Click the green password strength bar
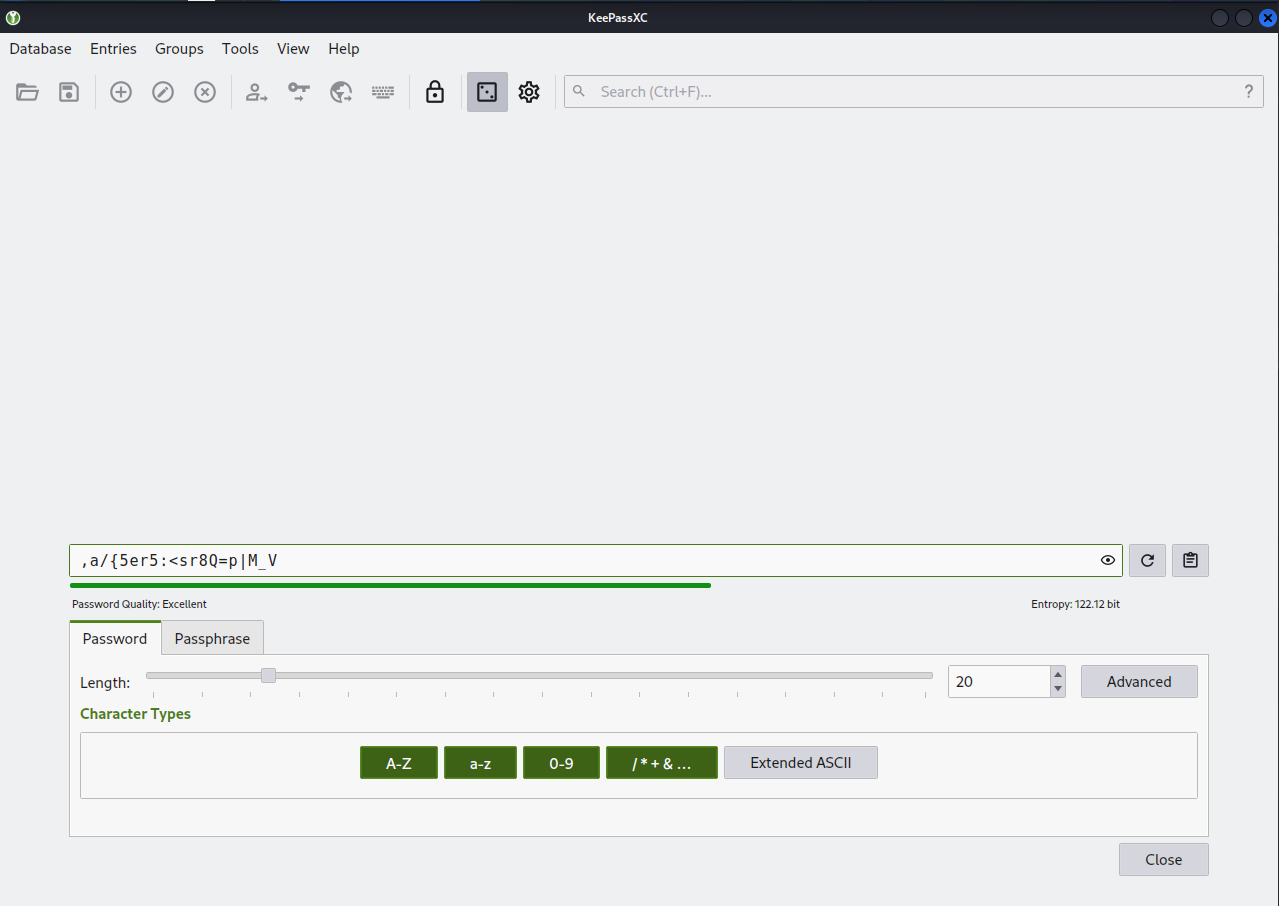Viewport: 1279px width, 906px height. pos(390,585)
